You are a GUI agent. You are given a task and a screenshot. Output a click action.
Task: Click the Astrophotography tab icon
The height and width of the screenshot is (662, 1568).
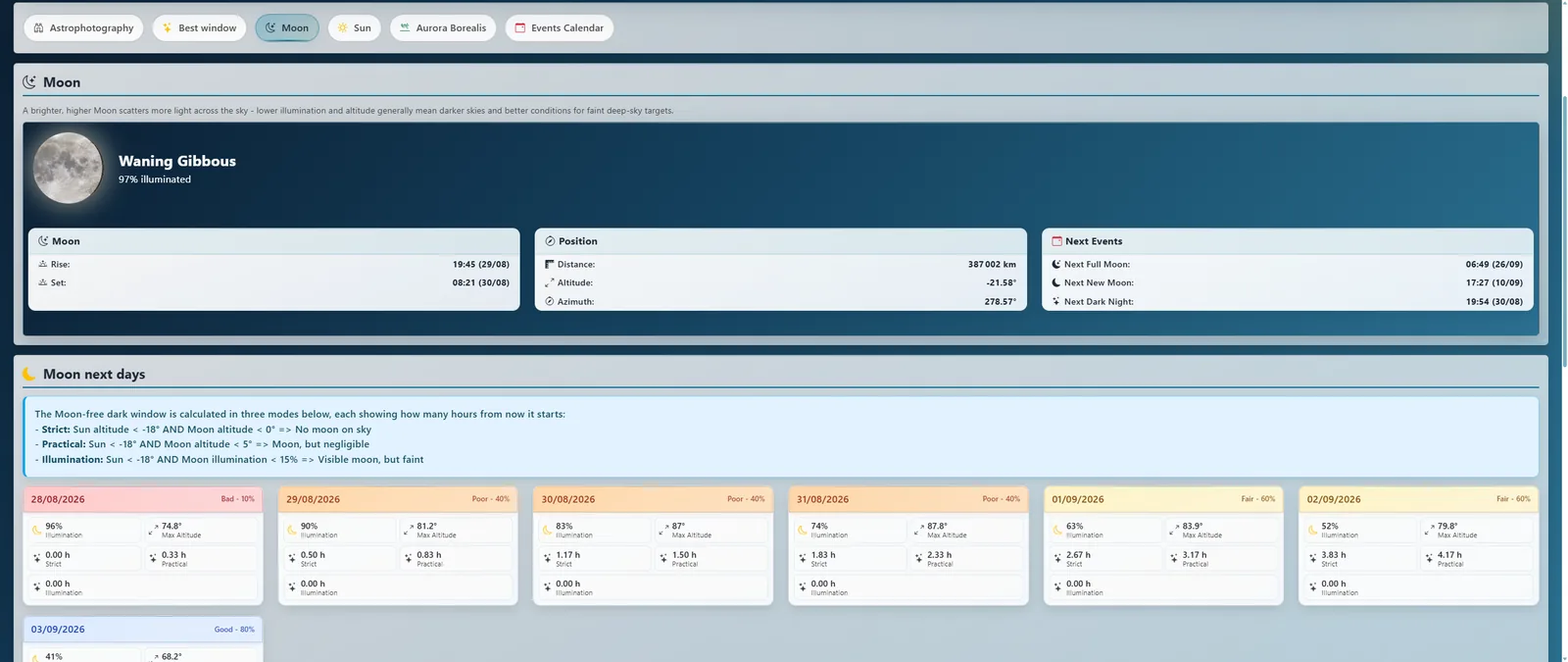coord(38,27)
